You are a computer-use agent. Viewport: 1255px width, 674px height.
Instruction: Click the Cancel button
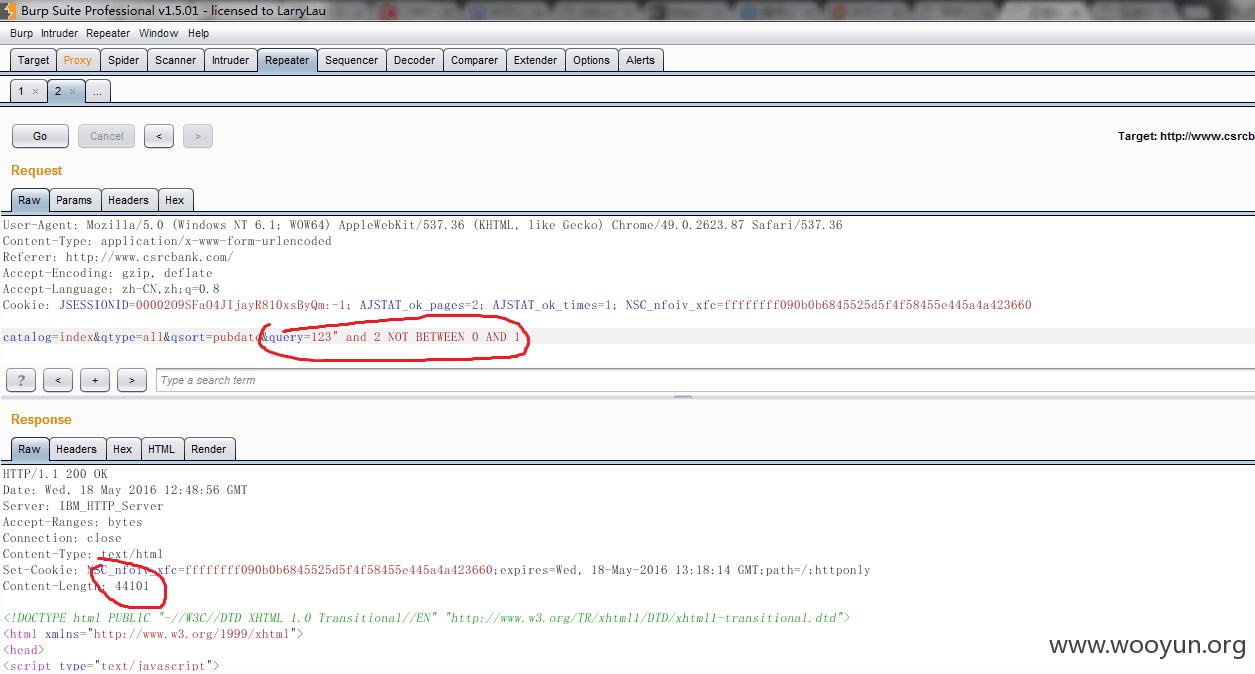[x=107, y=136]
